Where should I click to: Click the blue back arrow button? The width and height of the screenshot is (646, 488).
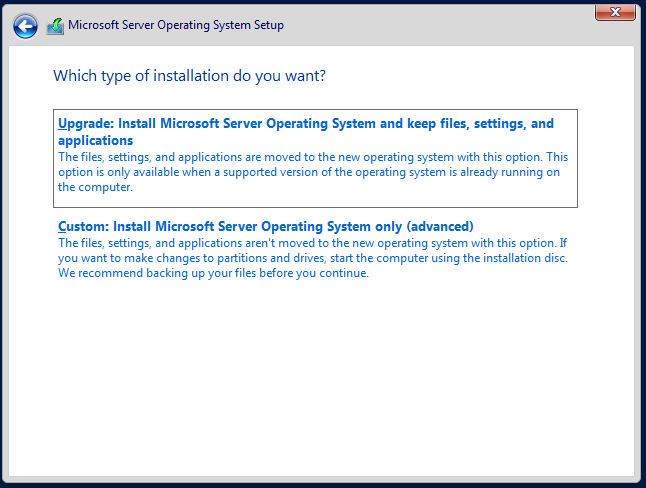click(25, 26)
